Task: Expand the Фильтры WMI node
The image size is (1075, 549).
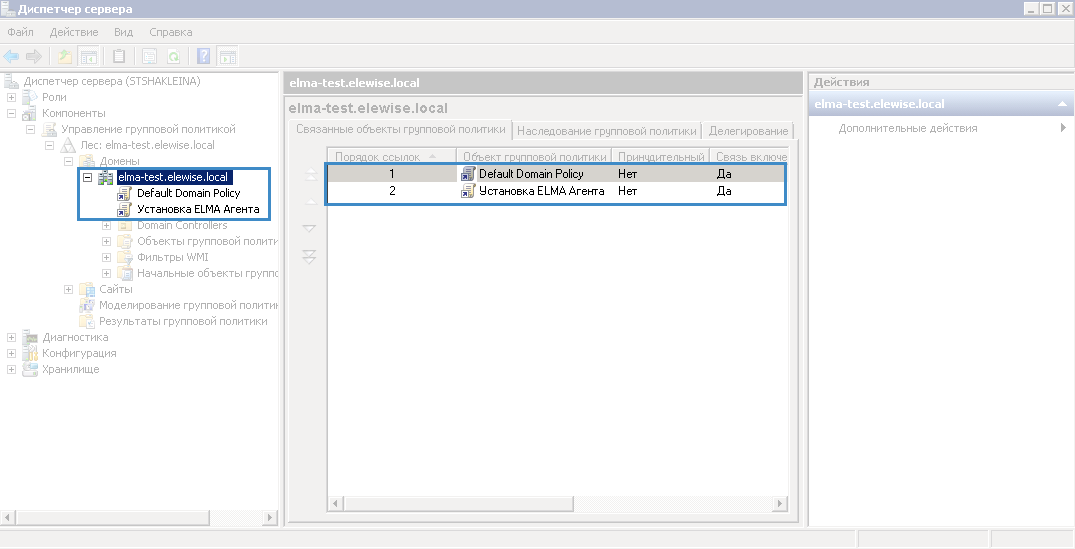Action: point(106,257)
